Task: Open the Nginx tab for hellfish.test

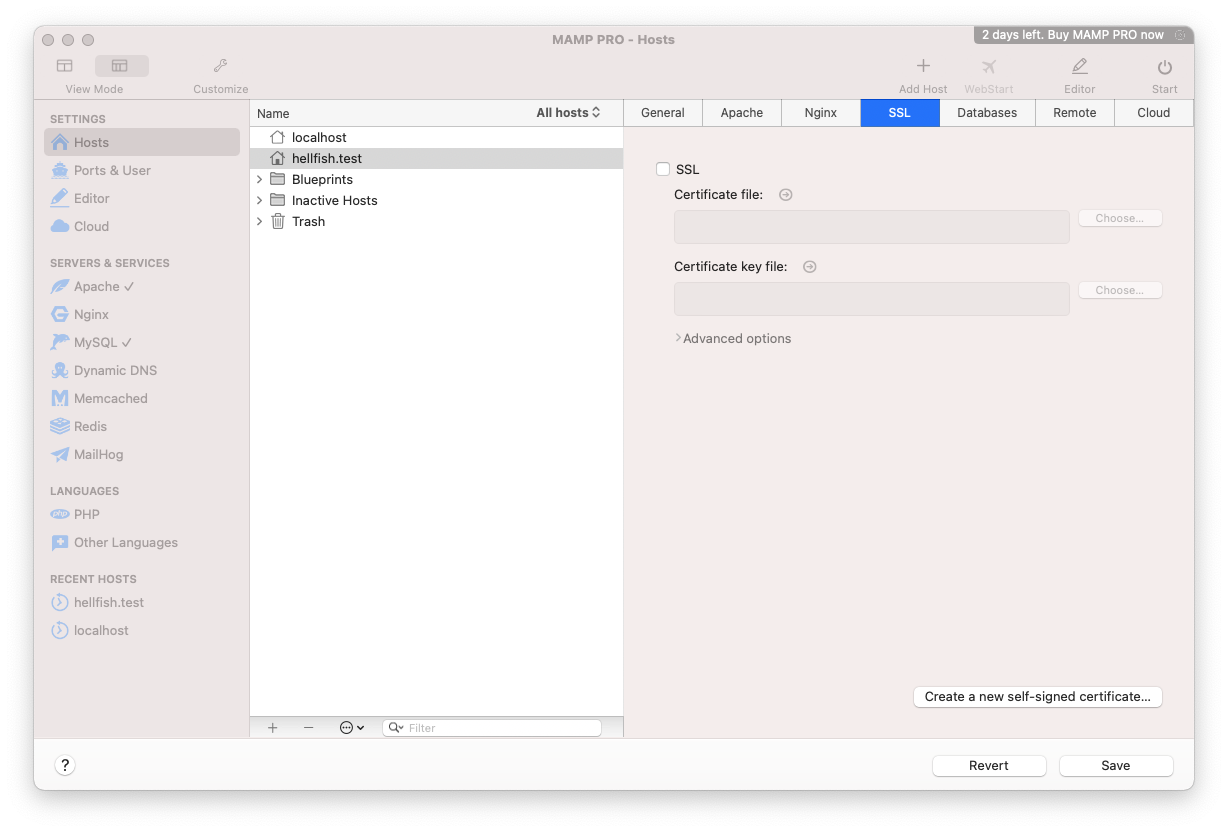Action: (820, 113)
